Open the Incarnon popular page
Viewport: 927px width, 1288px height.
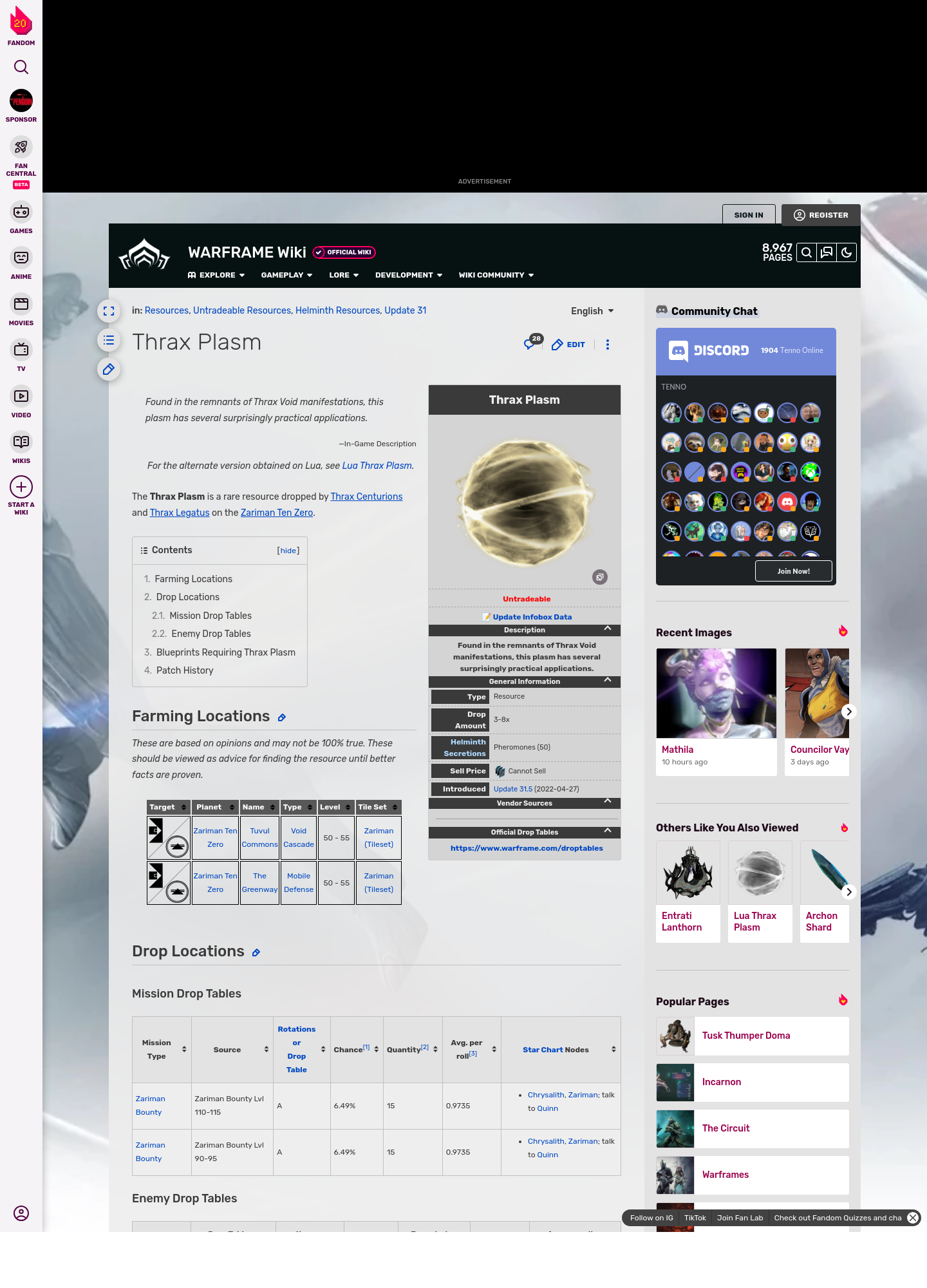753,1082
